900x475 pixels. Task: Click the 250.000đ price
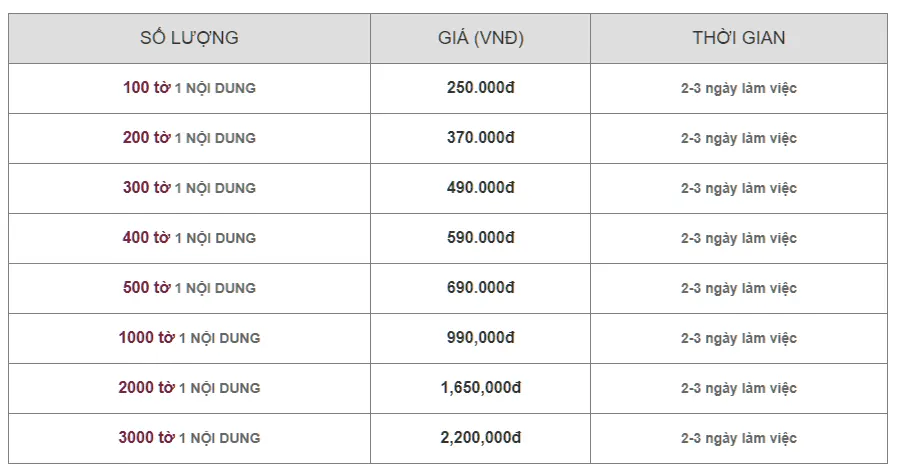click(480, 88)
